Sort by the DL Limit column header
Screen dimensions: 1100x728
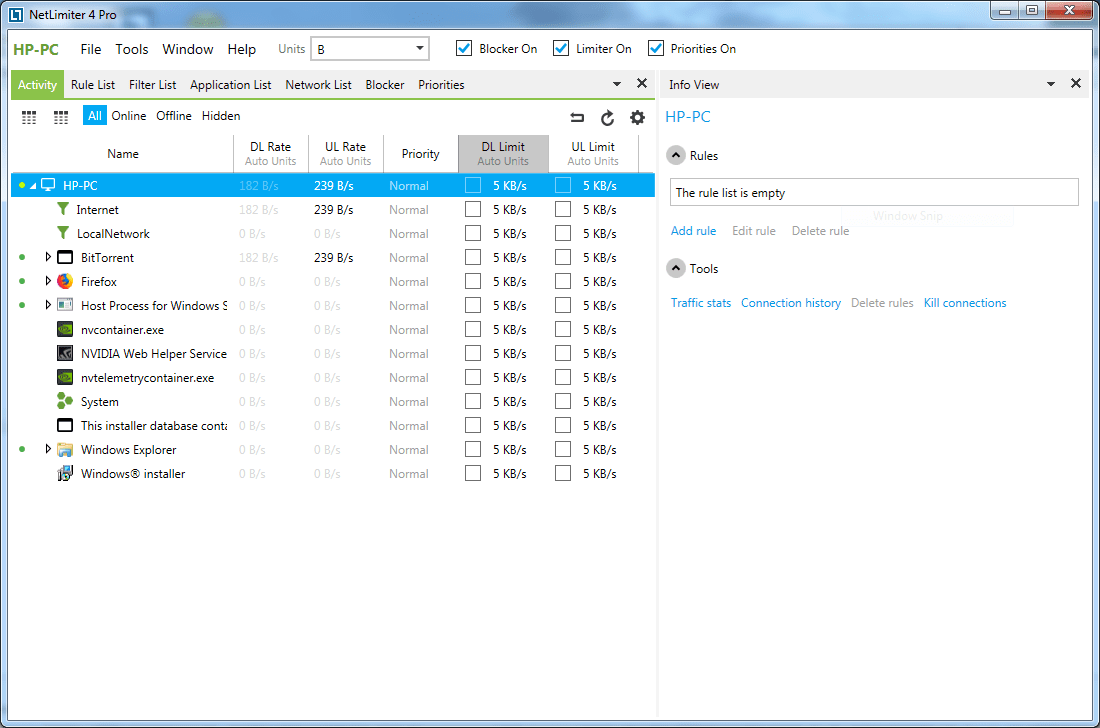(503, 154)
